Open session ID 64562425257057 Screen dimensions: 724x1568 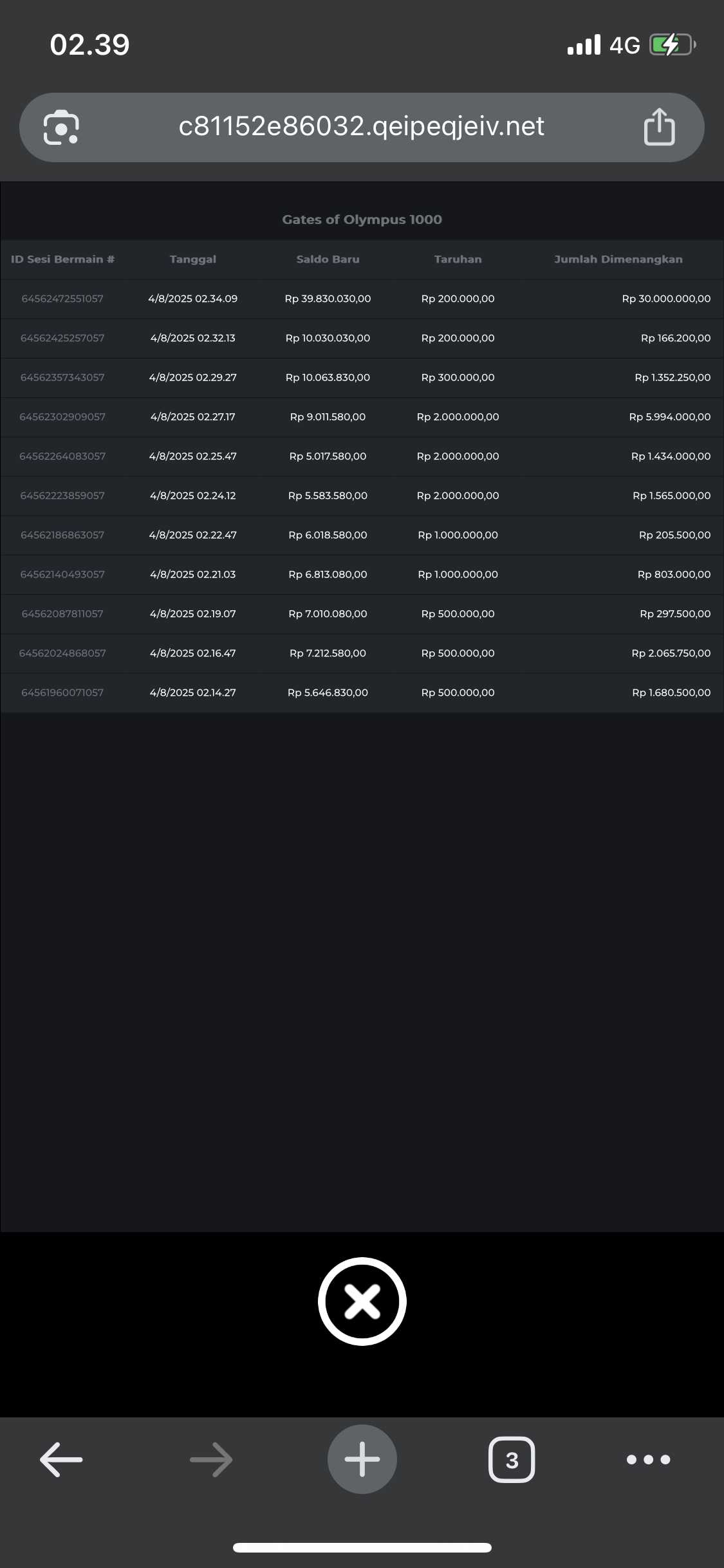[62, 338]
